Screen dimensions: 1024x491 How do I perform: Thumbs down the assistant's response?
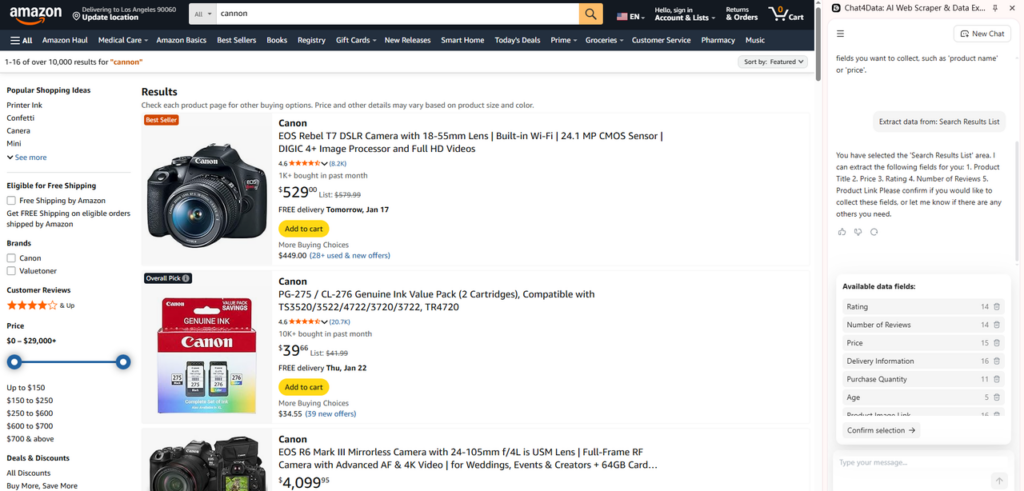click(x=858, y=232)
